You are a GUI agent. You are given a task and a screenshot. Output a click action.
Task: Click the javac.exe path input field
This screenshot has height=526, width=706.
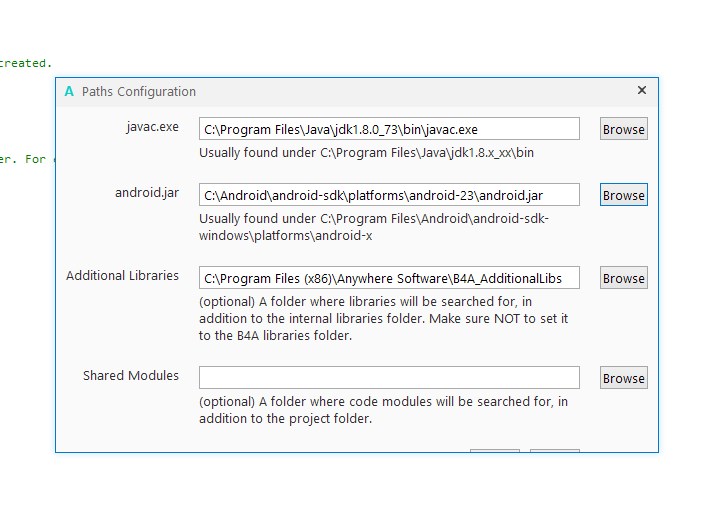389,129
